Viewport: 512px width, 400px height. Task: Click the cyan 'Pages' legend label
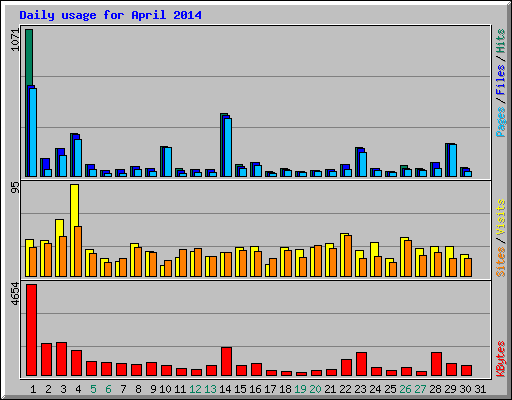click(501, 122)
